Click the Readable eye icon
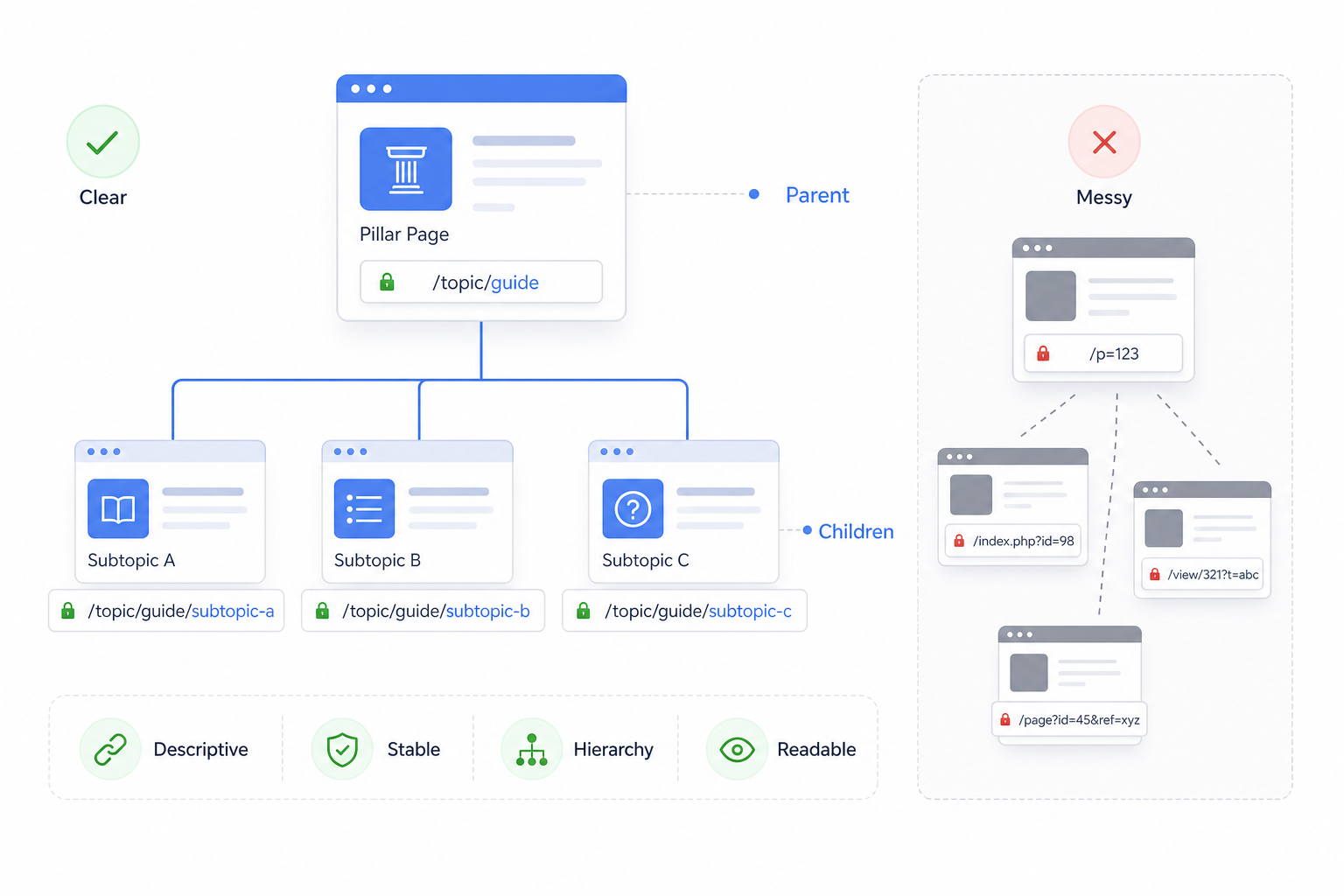Viewport: 1344px width, 896px height. pos(737,749)
